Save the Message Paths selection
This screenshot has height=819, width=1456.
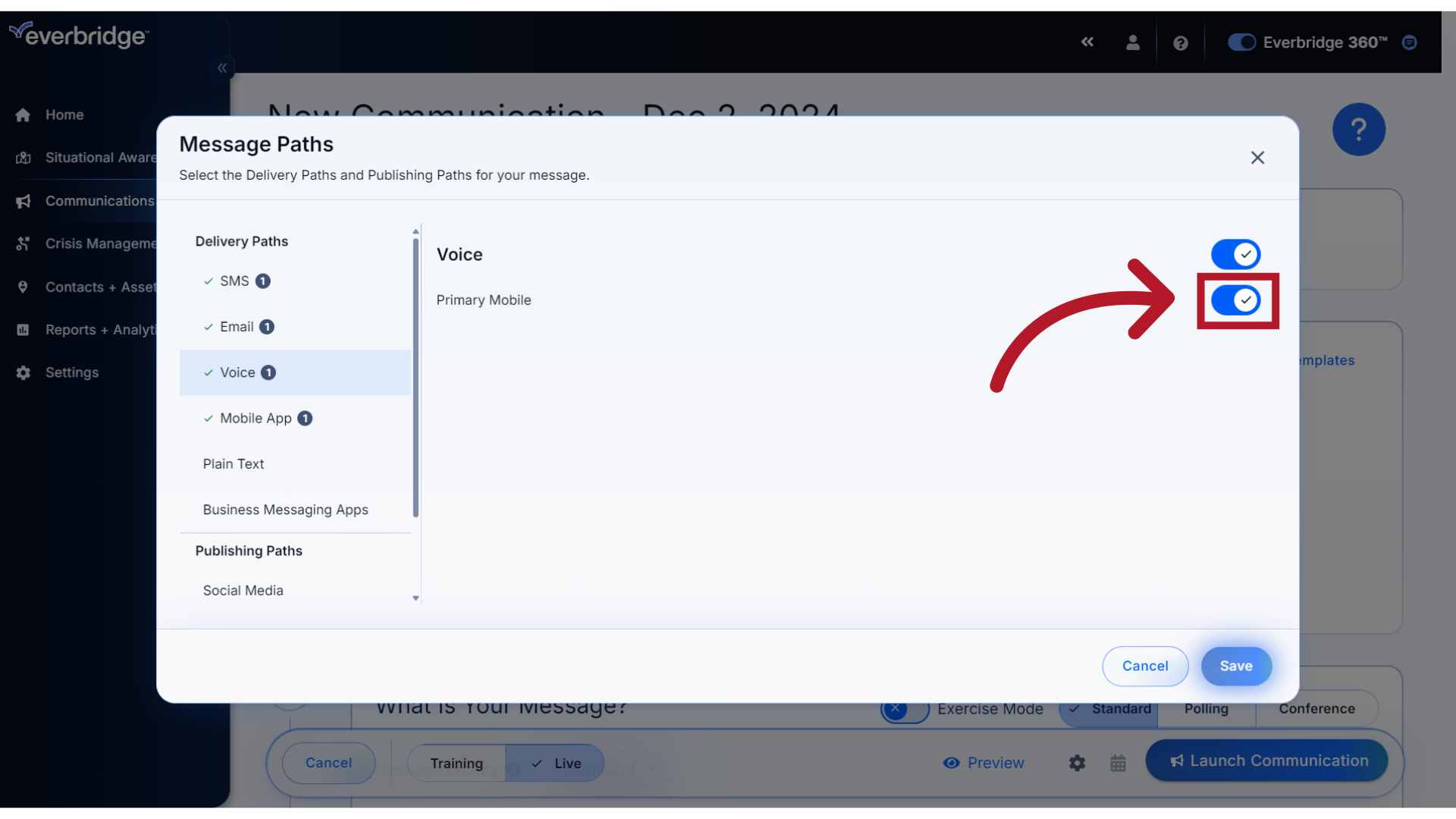click(x=1235, y=666)
